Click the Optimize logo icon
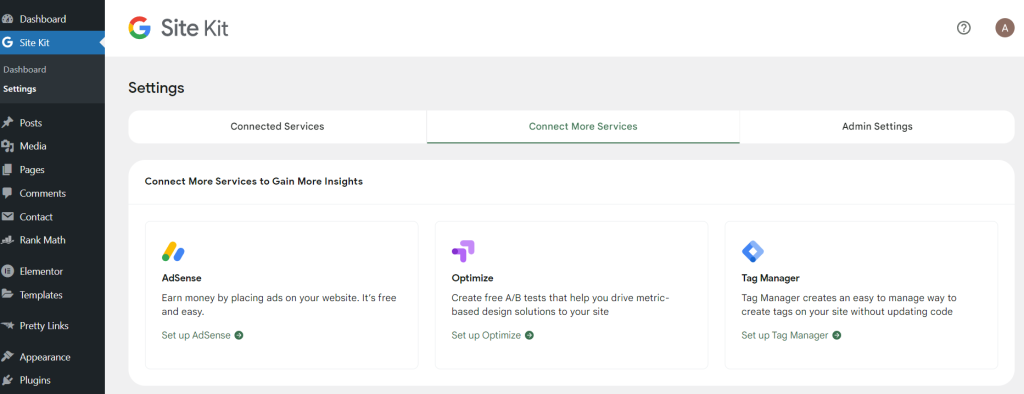Viewport: 1024px width, 394px height. tap(463, 252)
